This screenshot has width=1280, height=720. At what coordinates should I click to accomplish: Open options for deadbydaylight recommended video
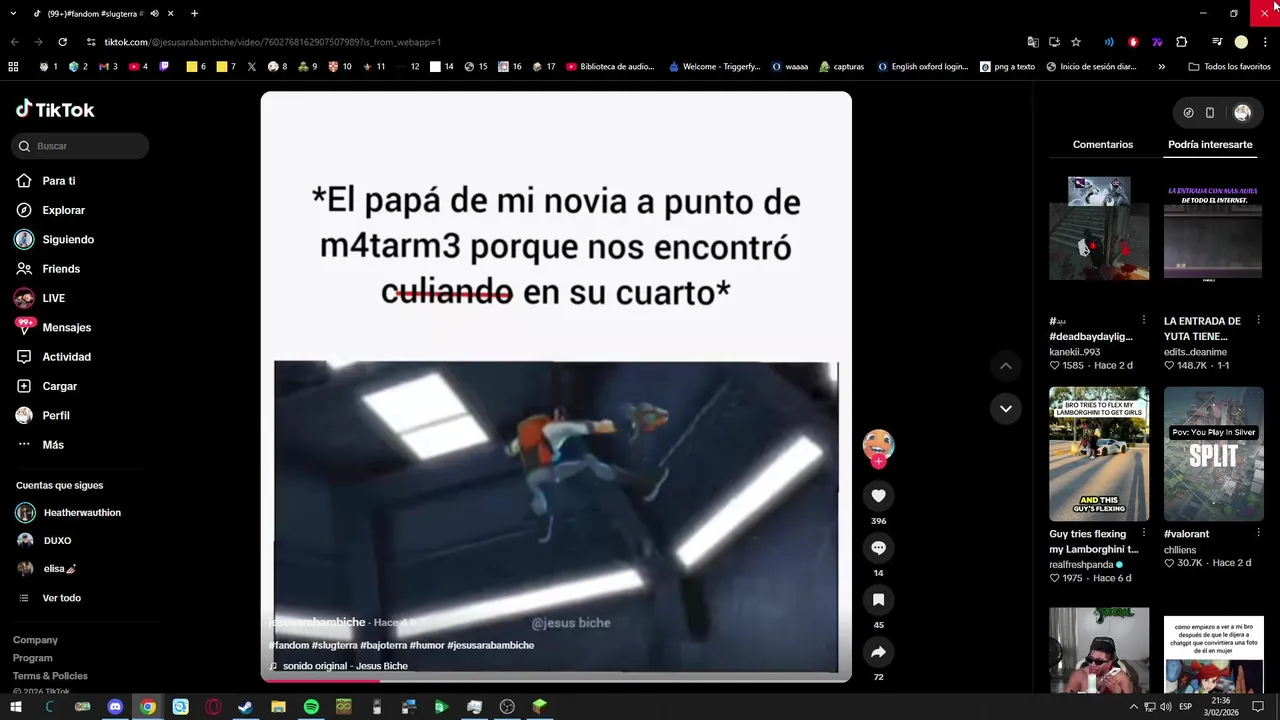(x=1144, y=321)
